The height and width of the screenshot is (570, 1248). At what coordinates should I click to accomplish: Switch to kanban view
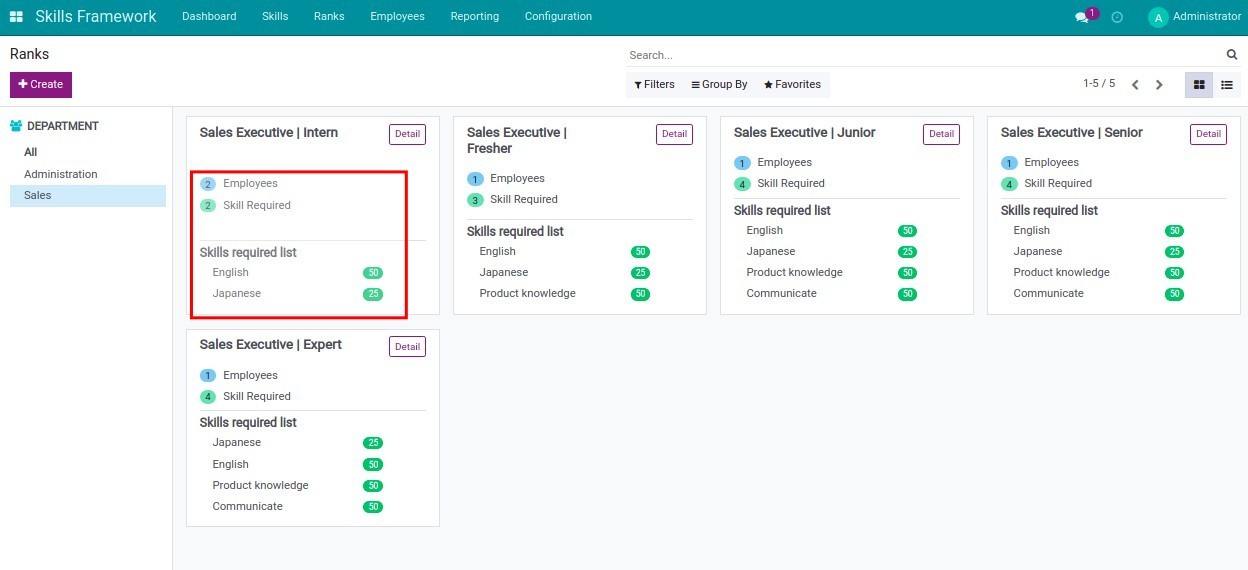click(1199, 85)
